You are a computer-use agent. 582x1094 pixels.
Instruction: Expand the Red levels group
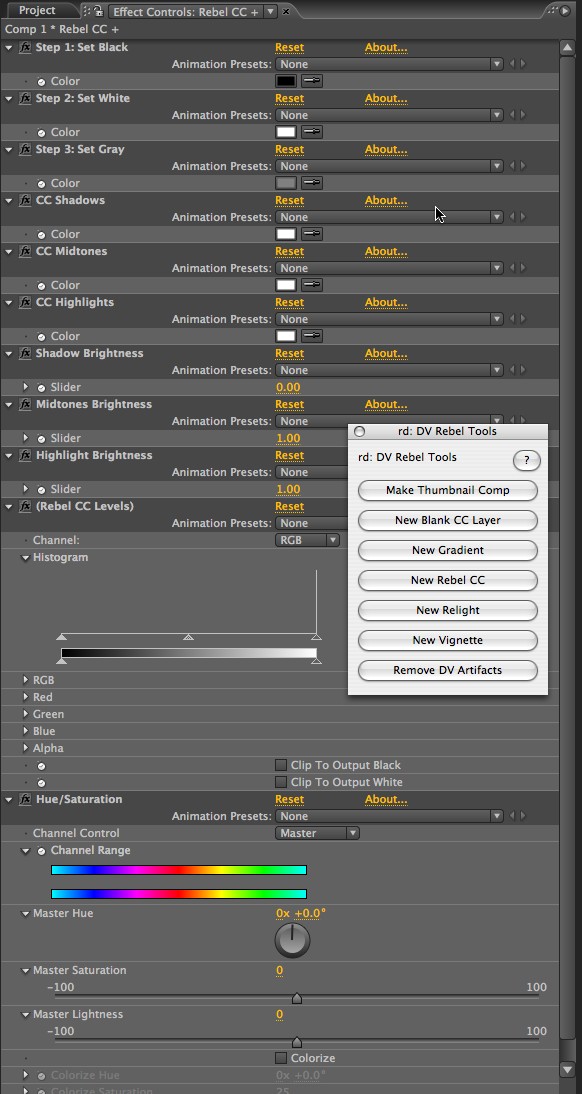coord(26,697)
